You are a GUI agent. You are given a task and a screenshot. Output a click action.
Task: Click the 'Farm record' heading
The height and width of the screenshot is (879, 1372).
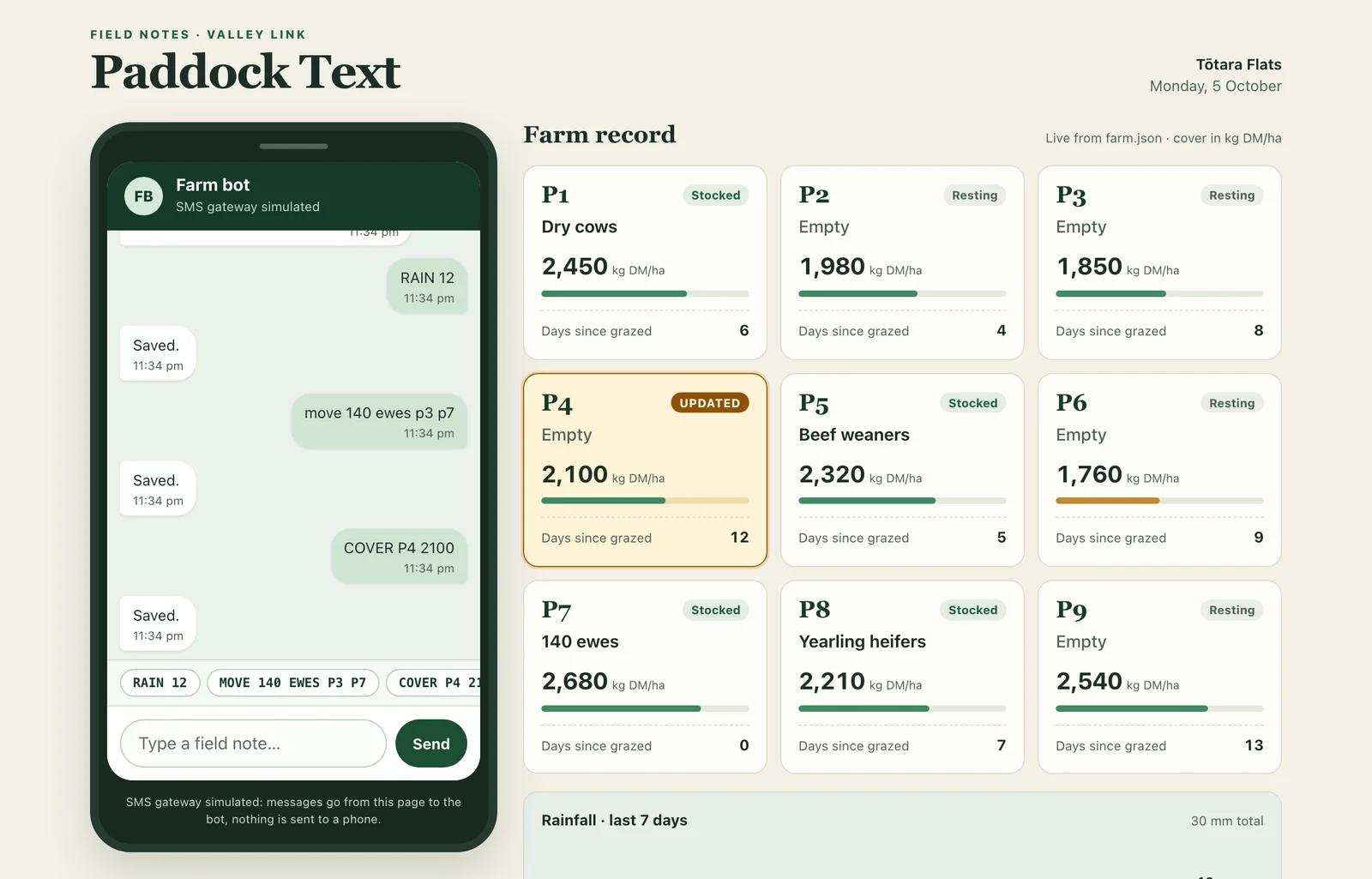[x=599, y=135]
